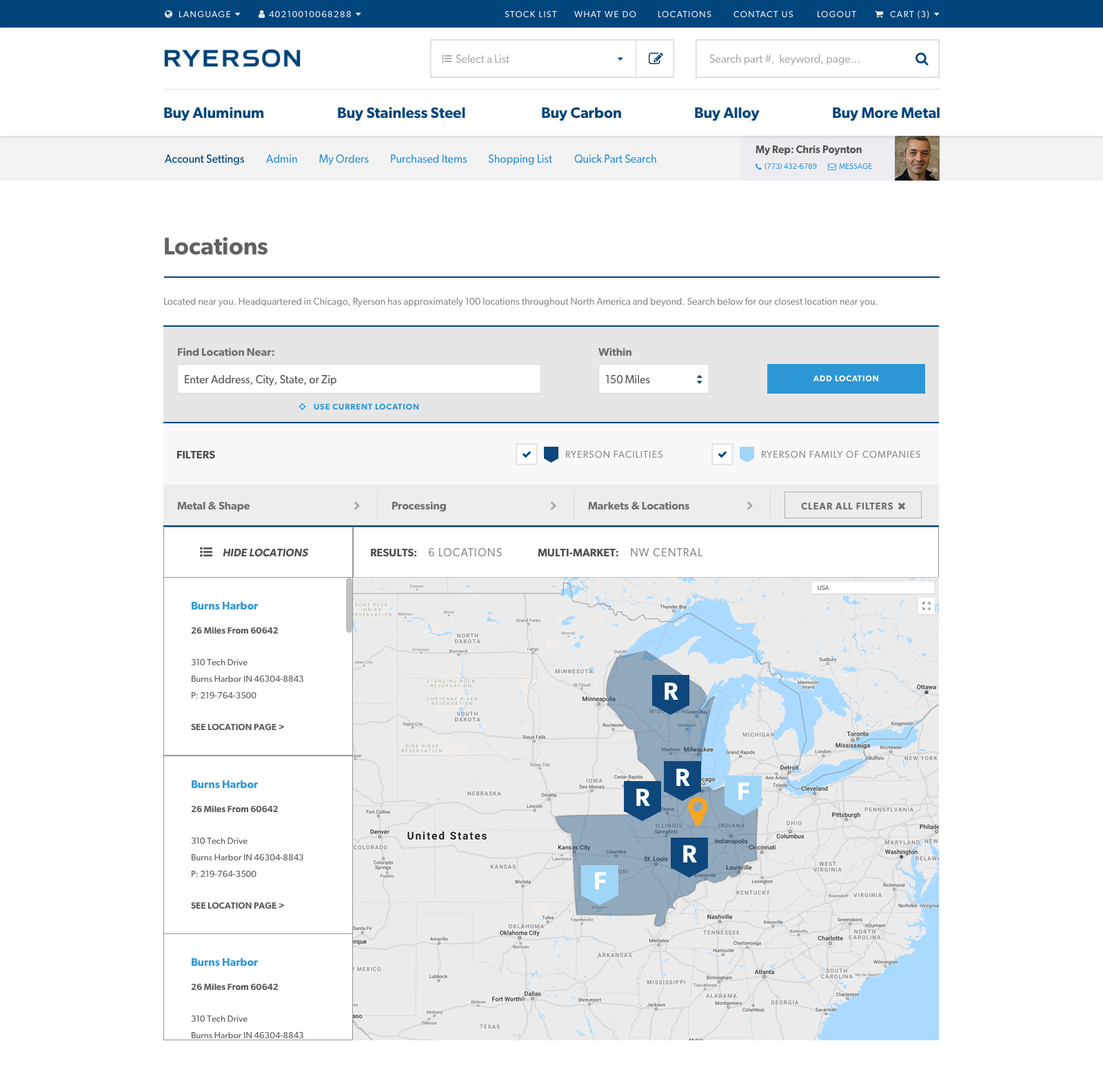Click first Burns Harbor location title
The width and height of the screenshot is (1103, 1092).
[x=224, y=605]
